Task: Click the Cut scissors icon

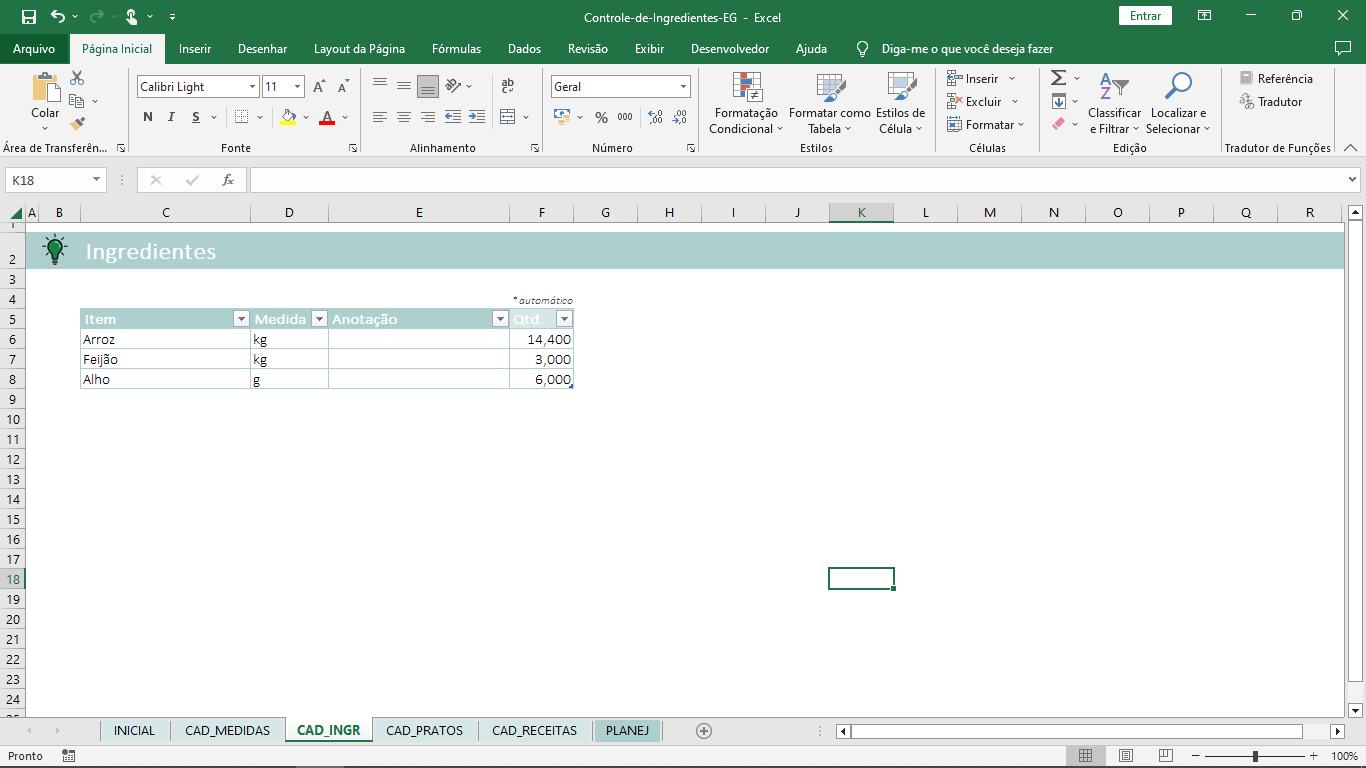Action: point(77,78)
